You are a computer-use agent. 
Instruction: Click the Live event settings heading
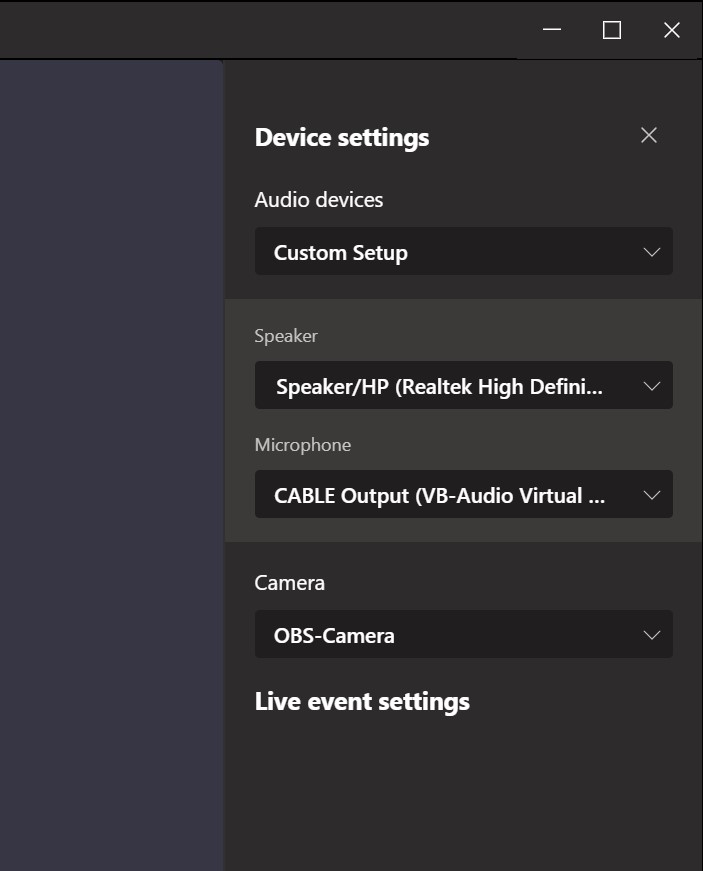362,702
